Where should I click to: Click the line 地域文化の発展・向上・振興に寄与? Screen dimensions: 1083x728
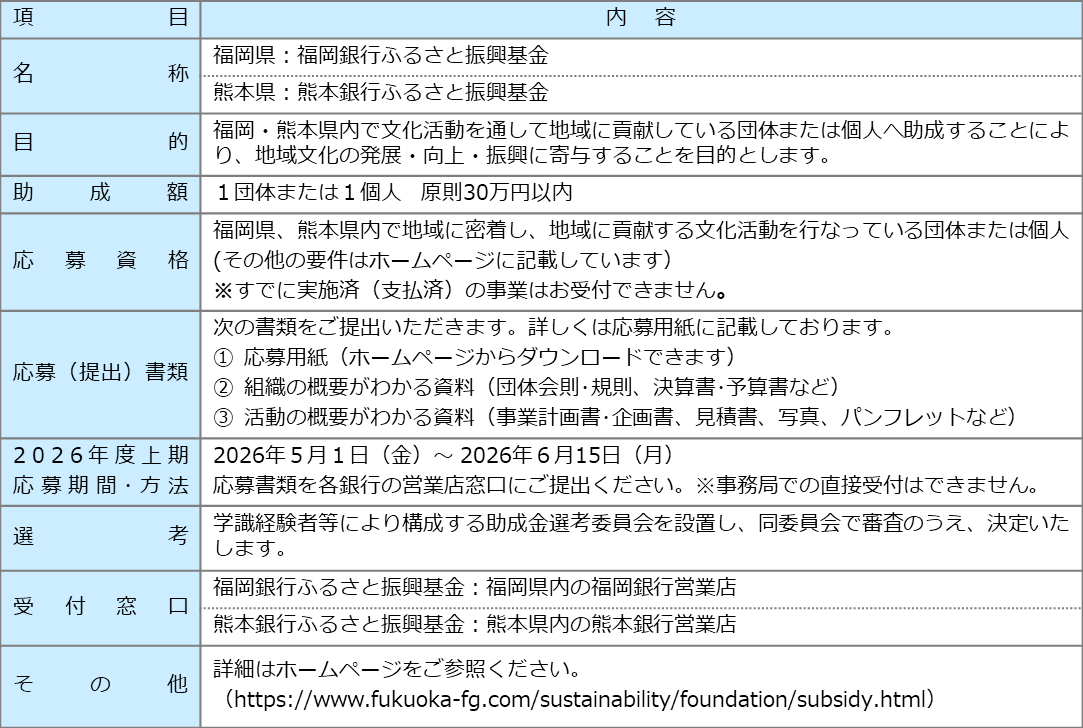point(522,155)
